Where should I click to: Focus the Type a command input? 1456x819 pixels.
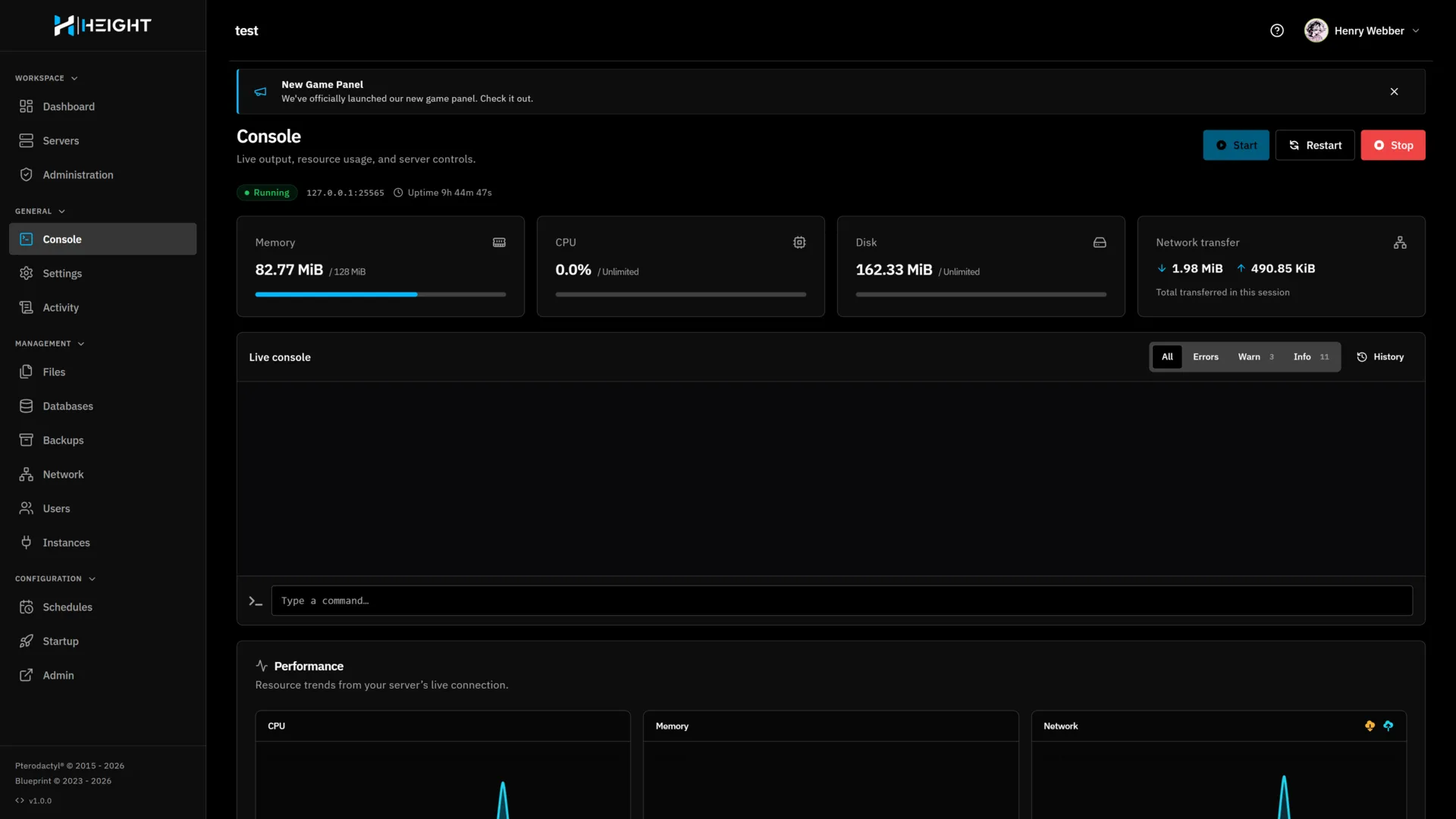click(x=842, y=601)
